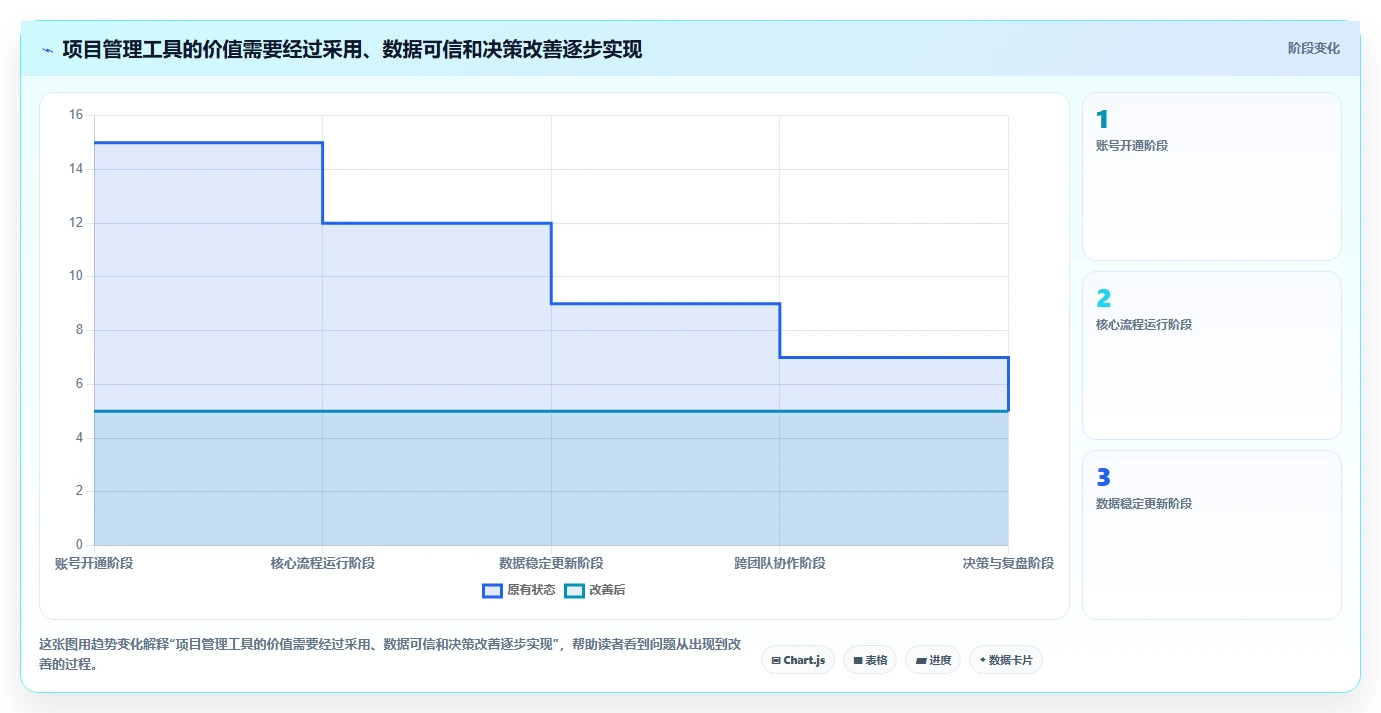
Task: Open card 2 核心流程运行阶段
Action: pyautogui.click(x=1212, y=355)
